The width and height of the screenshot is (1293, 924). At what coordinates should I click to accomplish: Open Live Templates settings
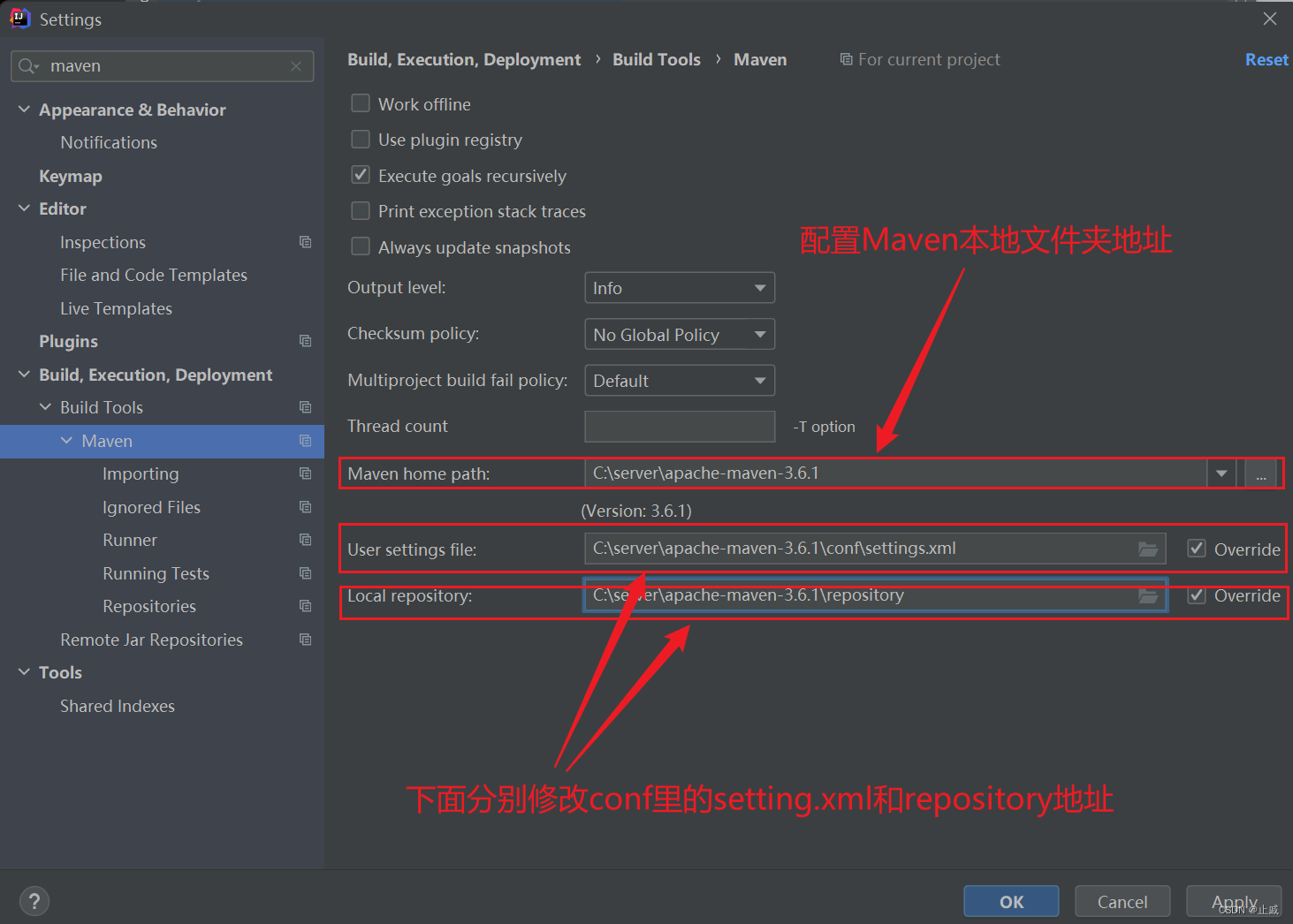pos(116,308)
